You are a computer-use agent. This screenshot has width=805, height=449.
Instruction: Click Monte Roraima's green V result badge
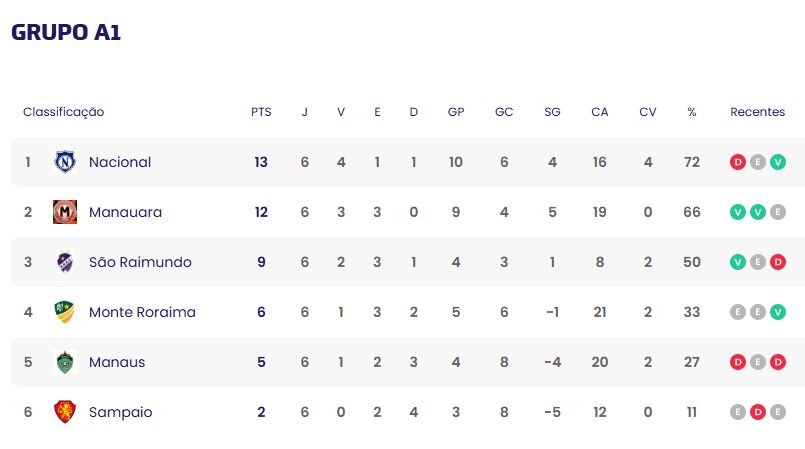(x=778, y=312)
